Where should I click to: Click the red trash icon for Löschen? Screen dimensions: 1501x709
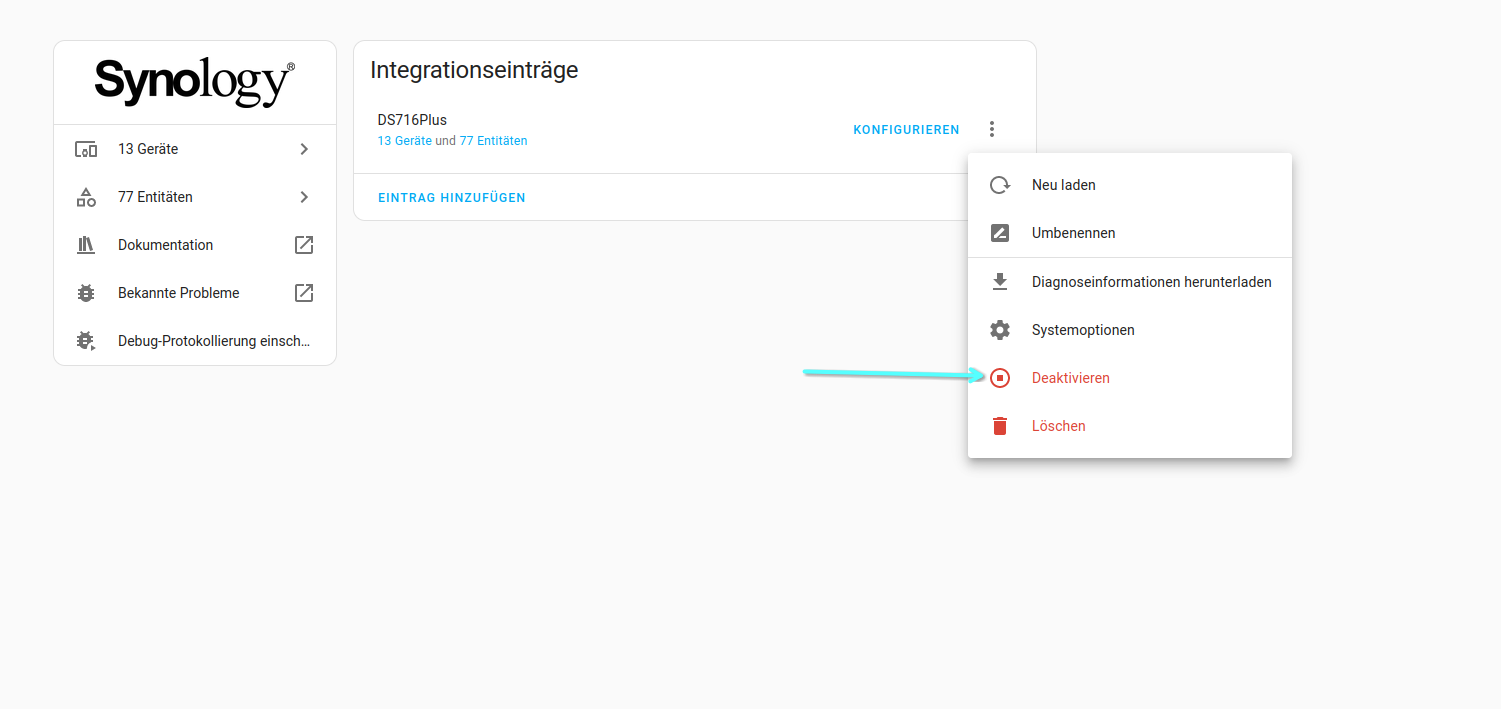[x=999, y=426]
